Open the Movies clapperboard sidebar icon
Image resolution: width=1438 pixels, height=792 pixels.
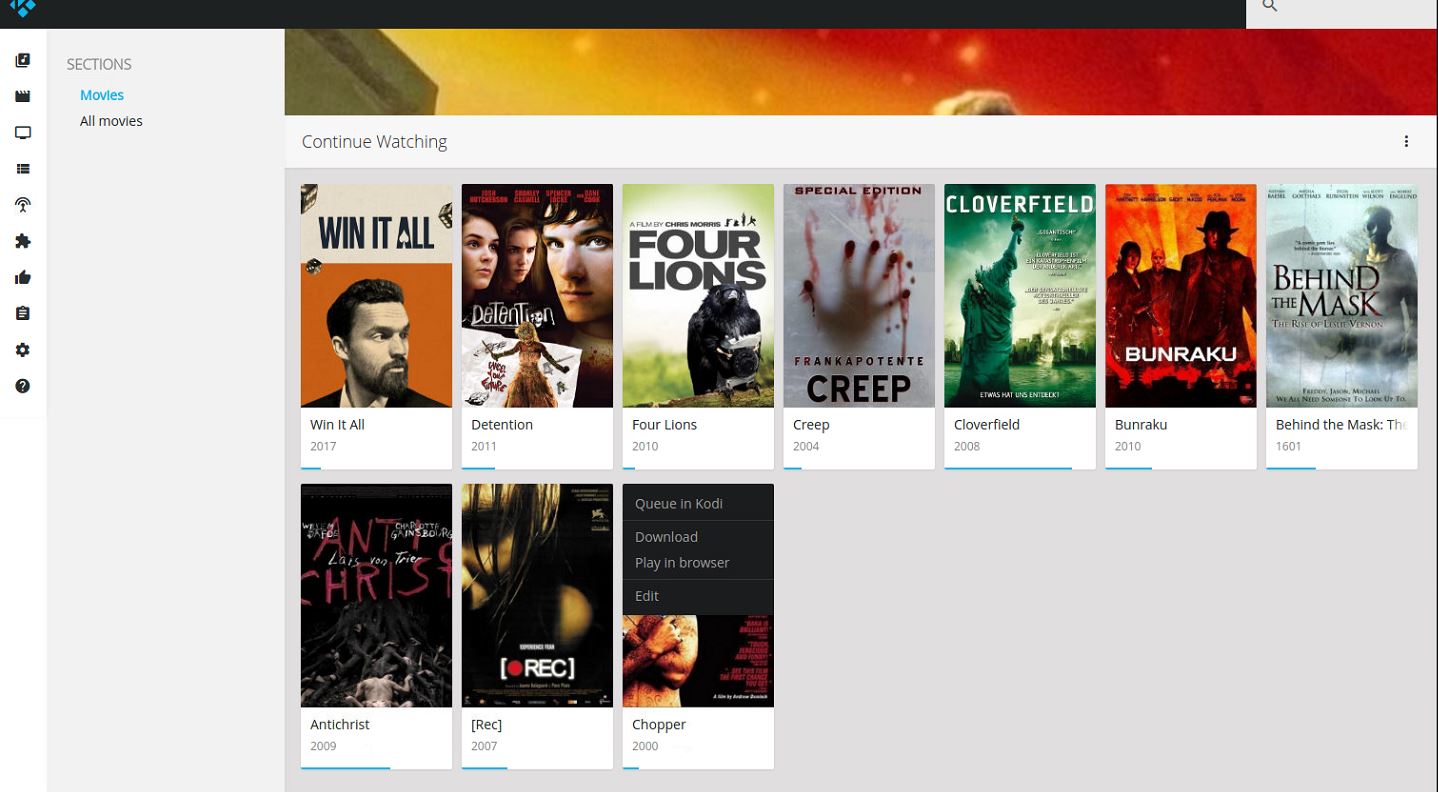pyautogui.click(x=23, y=96)
